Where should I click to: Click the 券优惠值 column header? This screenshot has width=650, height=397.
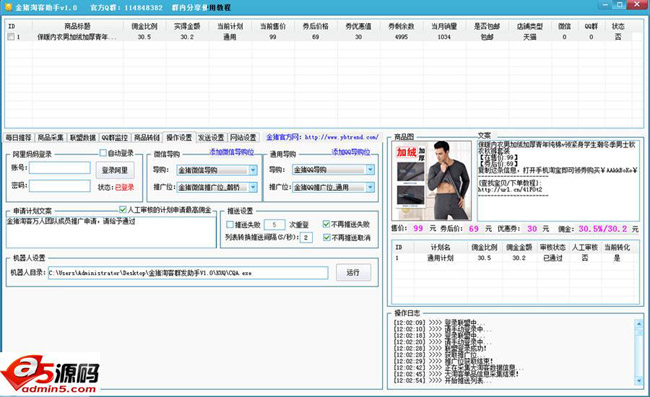[359, 27]
